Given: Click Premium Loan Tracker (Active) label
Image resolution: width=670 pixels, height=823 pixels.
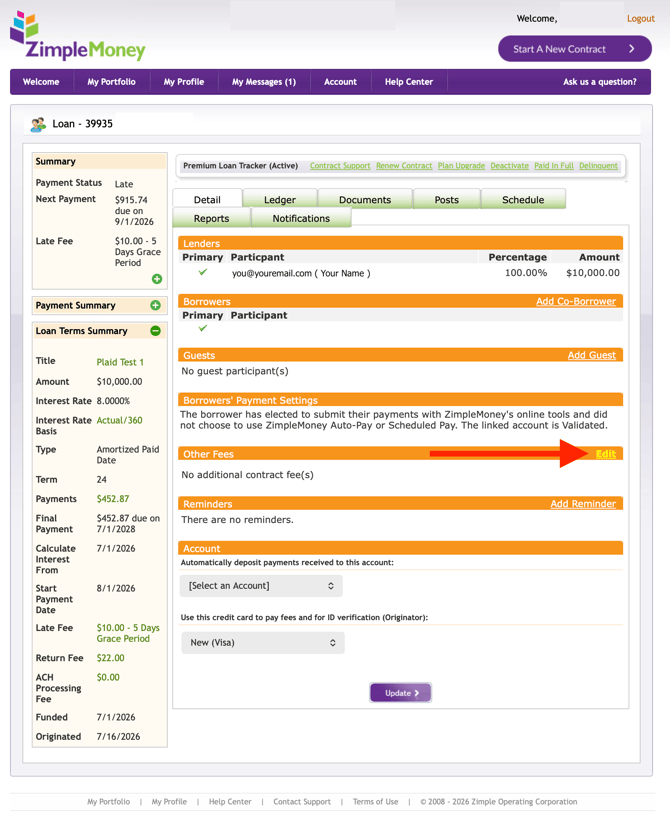Looking at the screenshot, I should (240, 165).
